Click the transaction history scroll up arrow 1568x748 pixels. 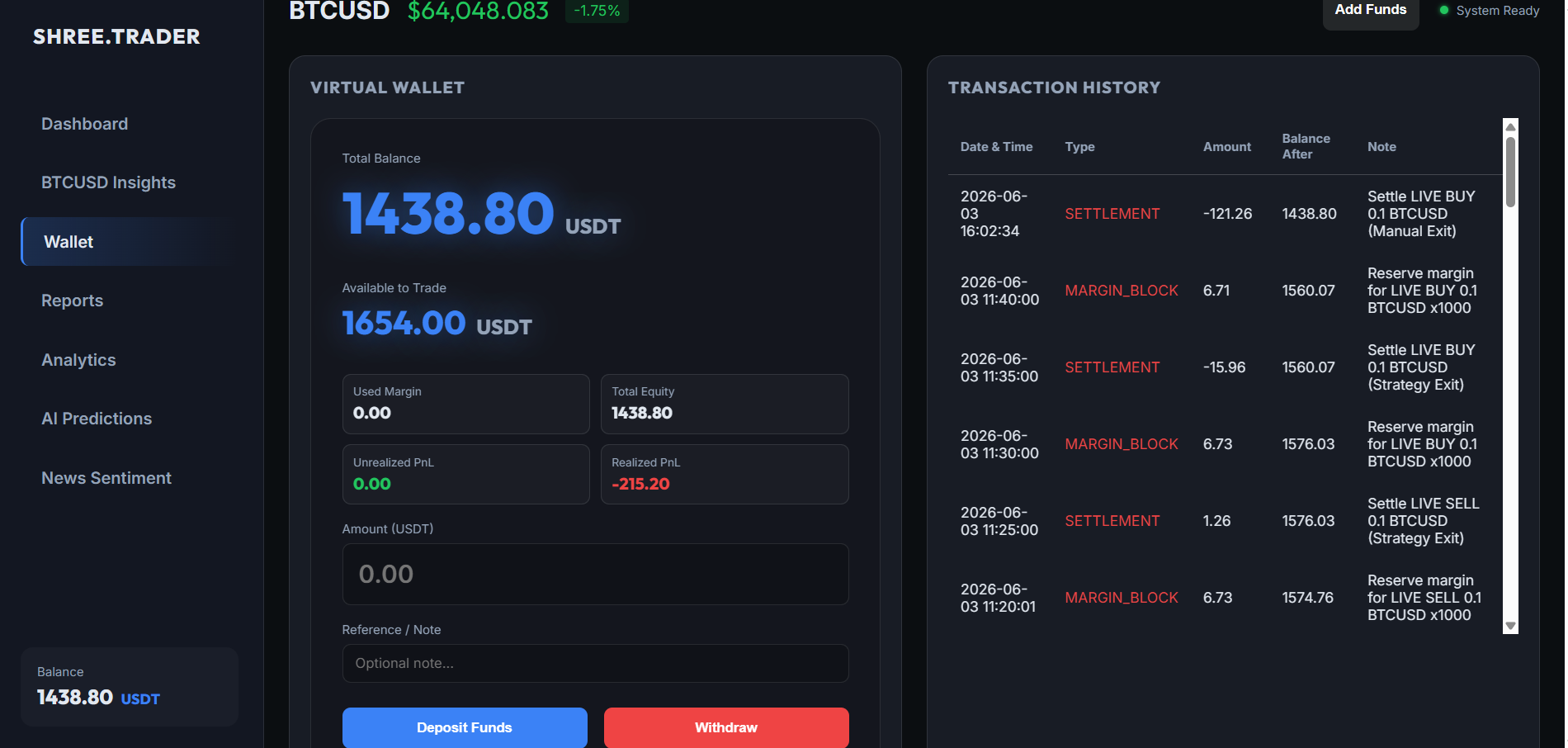[1510, 126]
